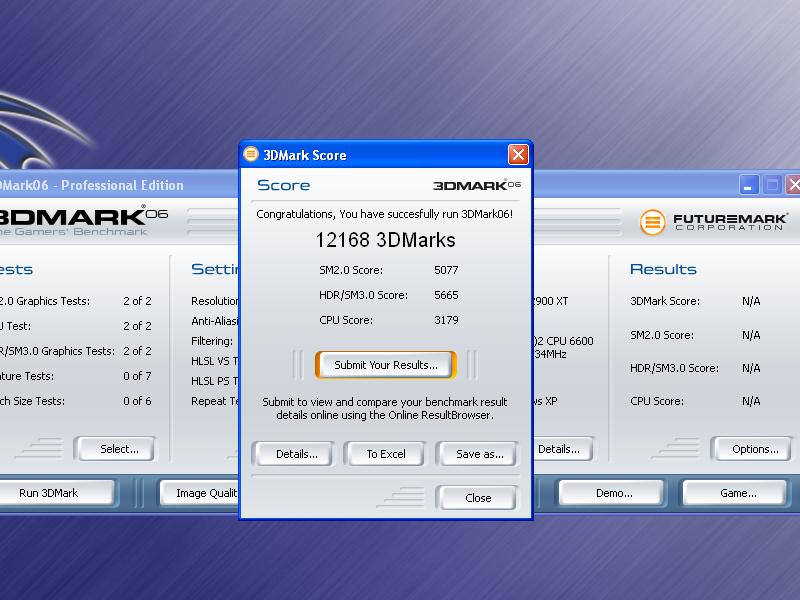
Task: Click the Congratulations message text
Action: (x=384, y=214)
